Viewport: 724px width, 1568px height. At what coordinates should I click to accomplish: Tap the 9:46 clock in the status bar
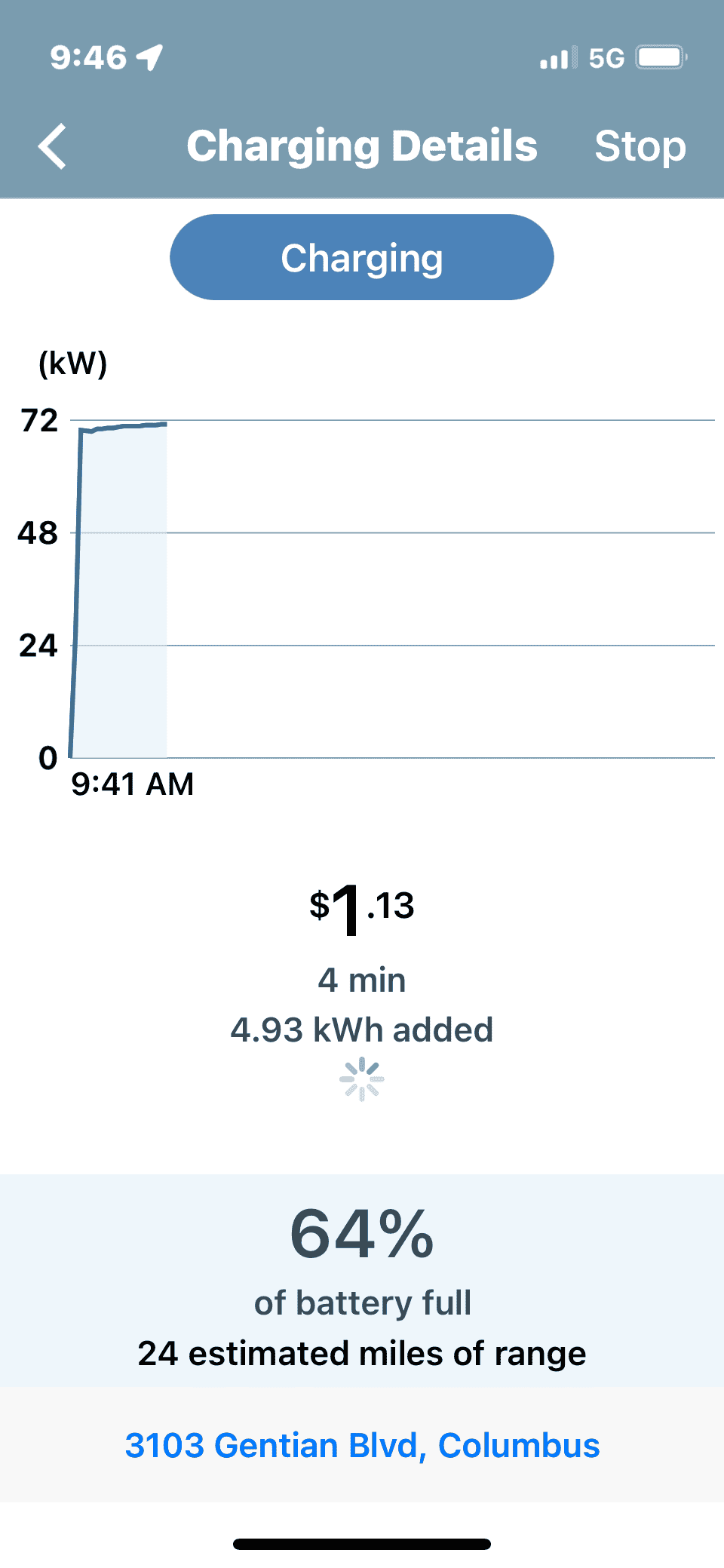click(x=88, y=58)
